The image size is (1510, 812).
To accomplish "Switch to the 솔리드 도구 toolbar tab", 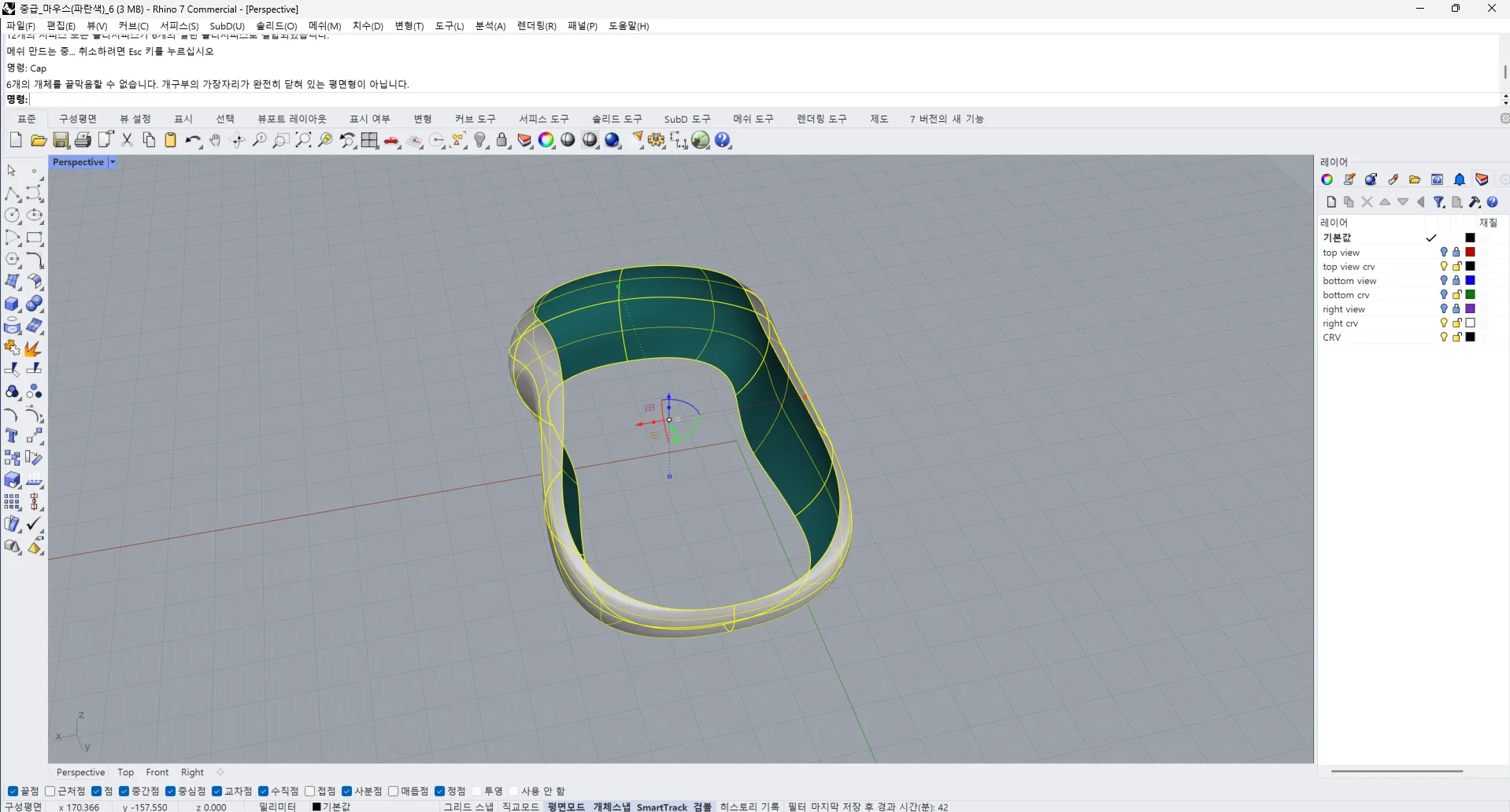I will pos(617,119).
